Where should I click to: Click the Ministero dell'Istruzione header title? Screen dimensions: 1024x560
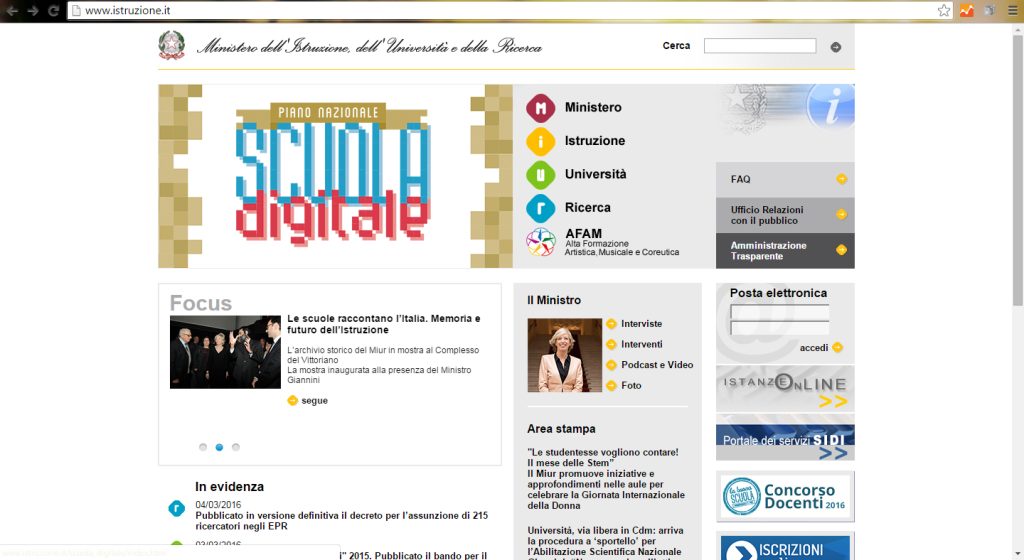(x=369, y=46)
